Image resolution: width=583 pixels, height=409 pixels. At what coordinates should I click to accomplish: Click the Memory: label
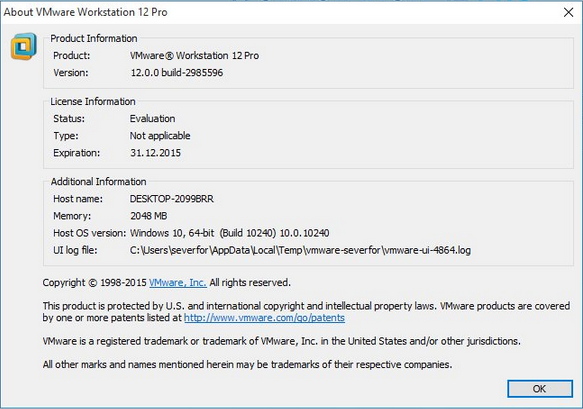pos(72,216)
